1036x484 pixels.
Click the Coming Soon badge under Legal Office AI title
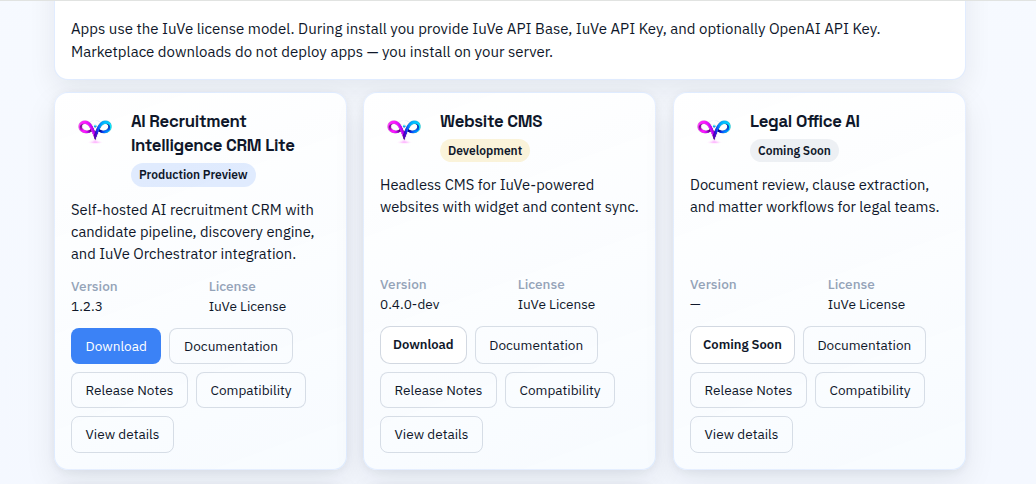tap(794, 151)
